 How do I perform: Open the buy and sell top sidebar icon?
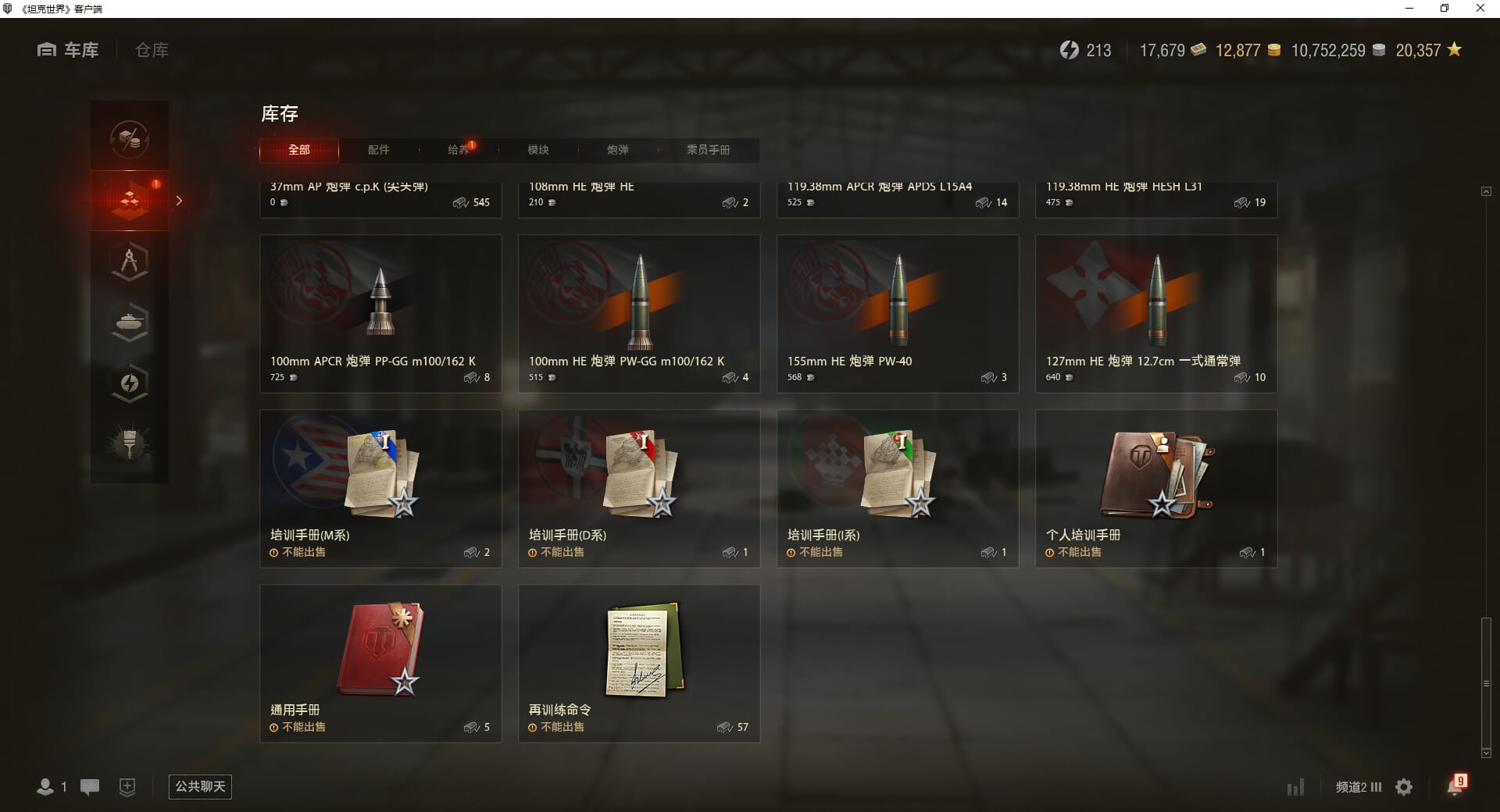pyautogui.click(x=130, y=139)
